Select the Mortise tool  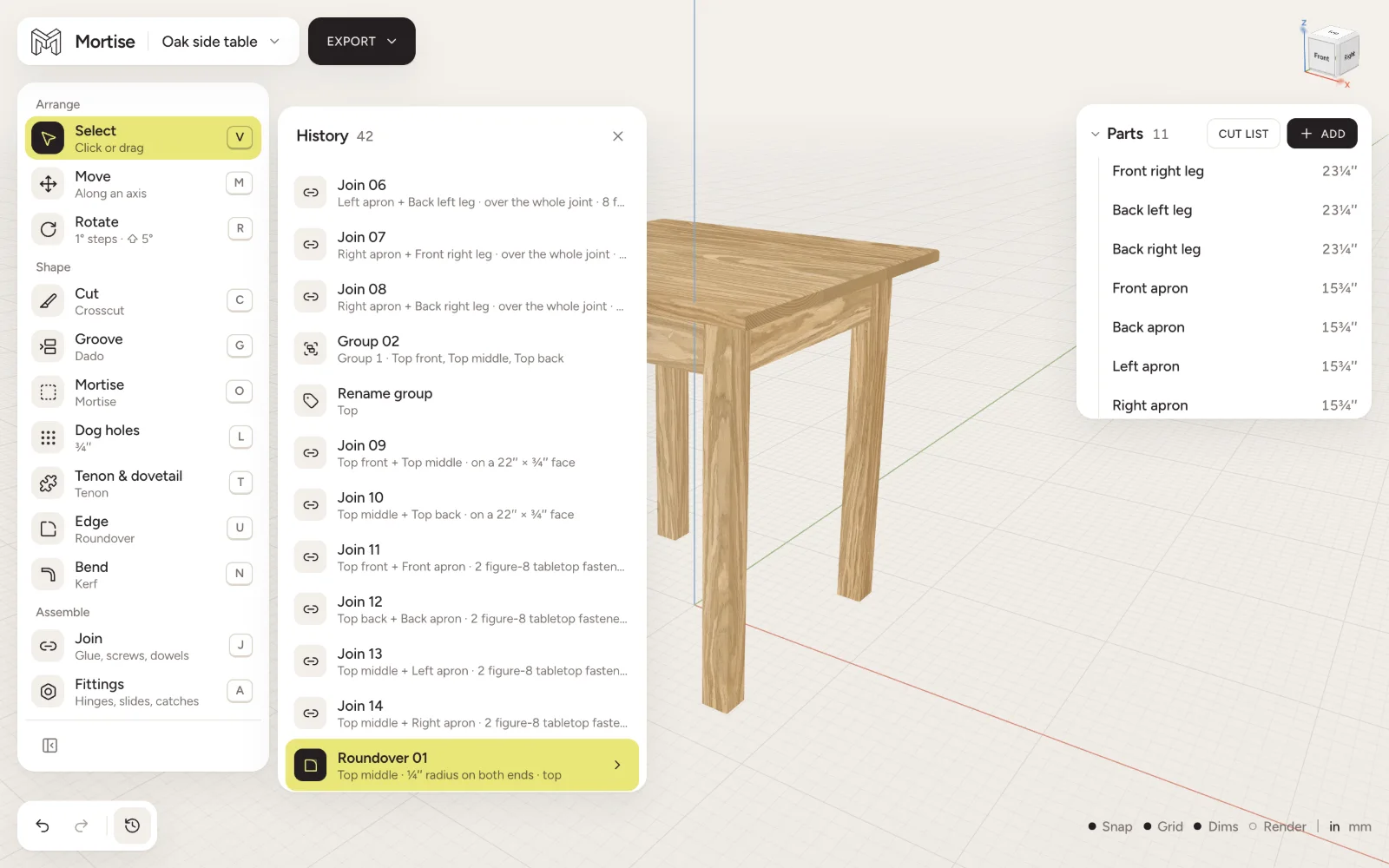click(x=143, y=392)
